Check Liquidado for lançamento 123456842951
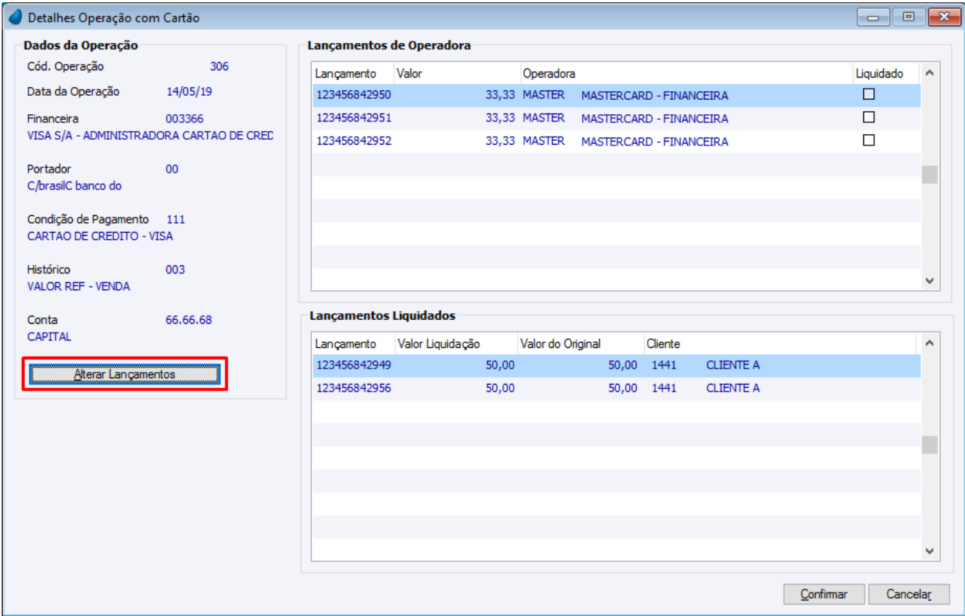The image size is (965, 616). pyautogui.click(x=868, y=117)
